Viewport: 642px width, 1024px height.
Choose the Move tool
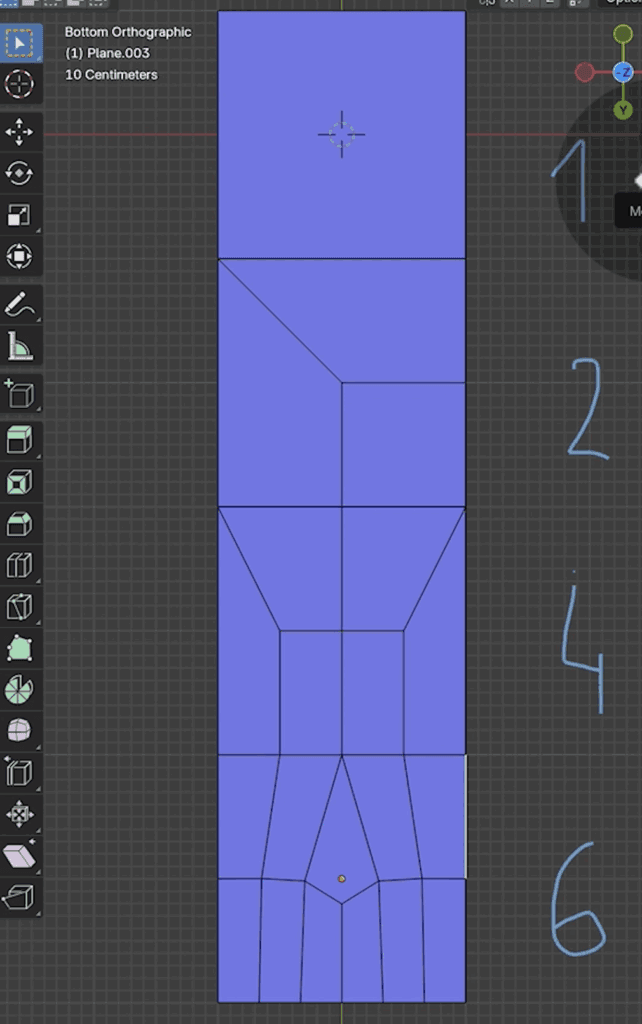(20, 132)
